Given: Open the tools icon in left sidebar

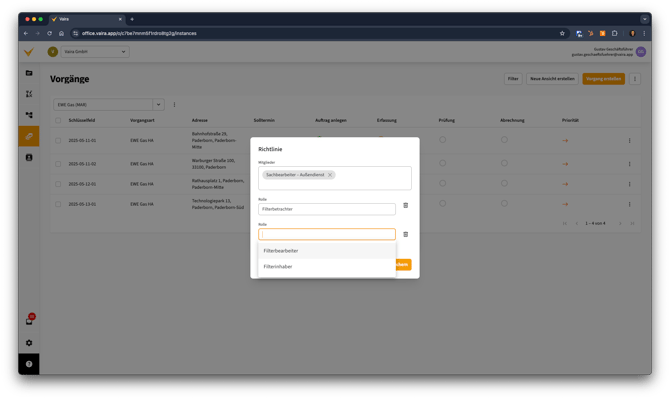Looking at the screenshot, I should tap(29, 94).
